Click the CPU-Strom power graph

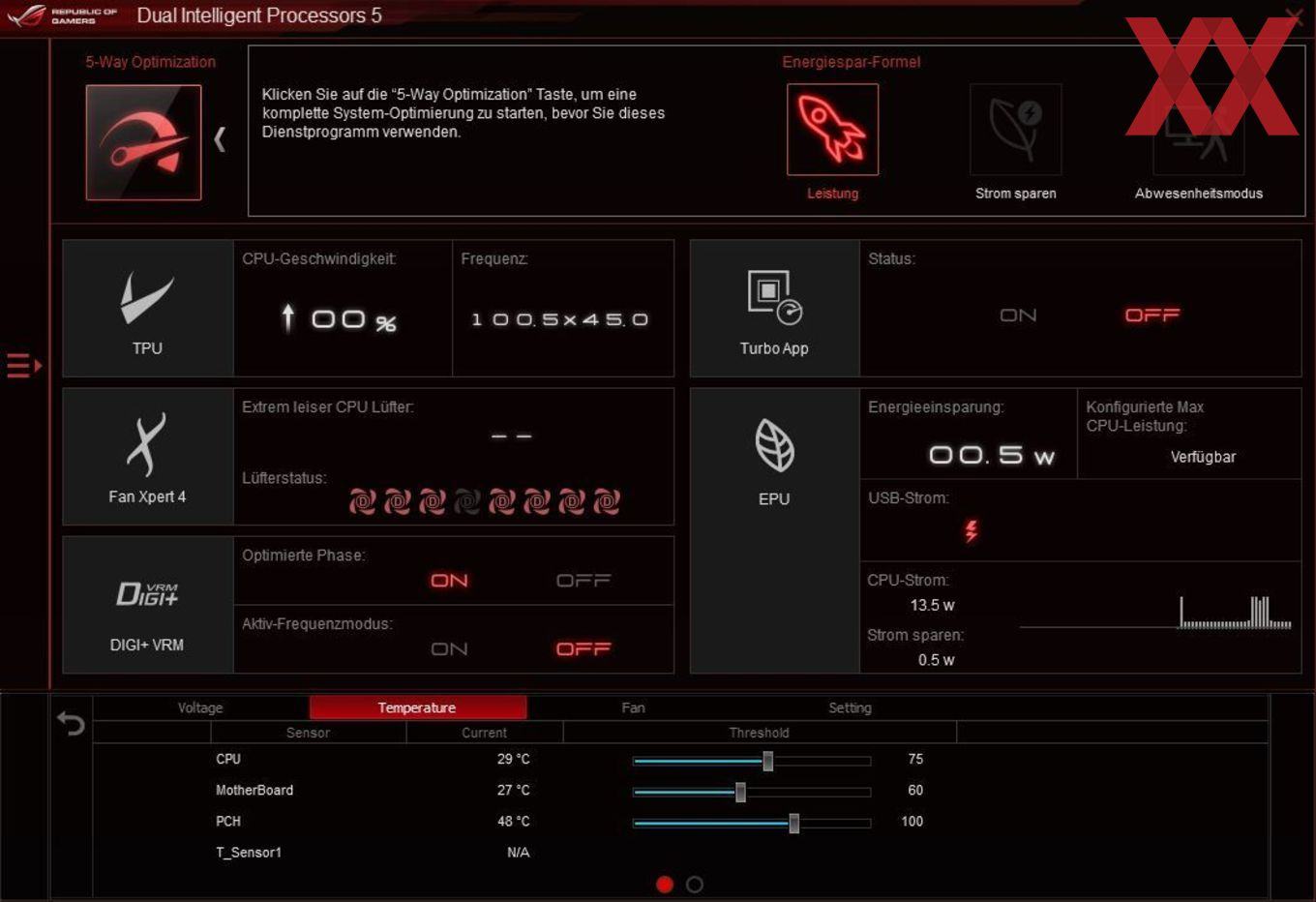click(x=1155, y=613)
